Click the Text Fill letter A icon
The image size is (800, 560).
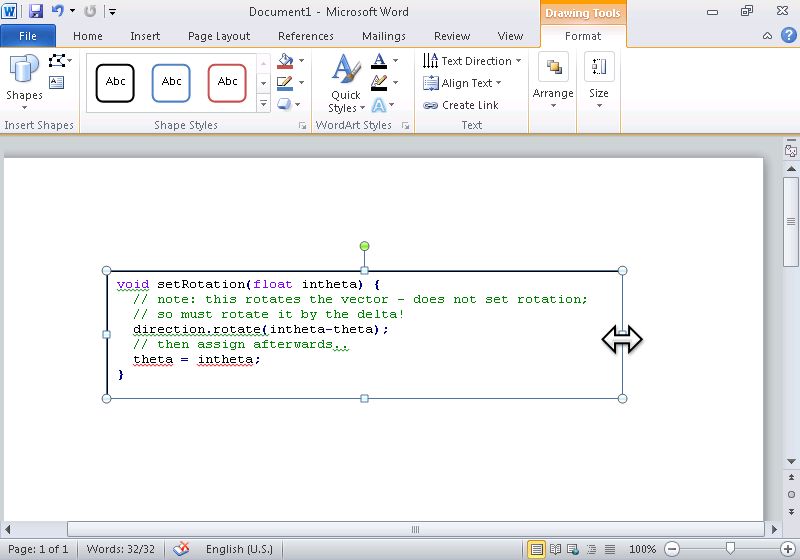pos(379,61)
